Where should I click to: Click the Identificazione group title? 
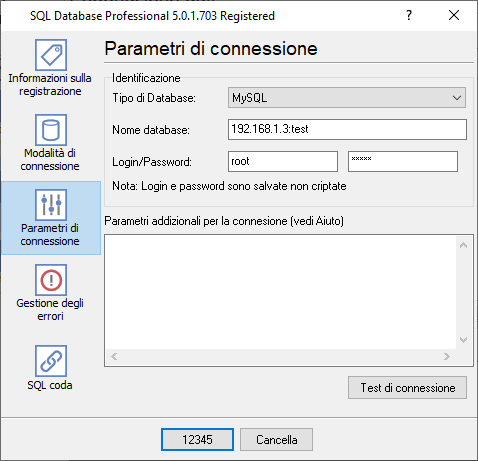pyautogui.click(x=146, y=78)
